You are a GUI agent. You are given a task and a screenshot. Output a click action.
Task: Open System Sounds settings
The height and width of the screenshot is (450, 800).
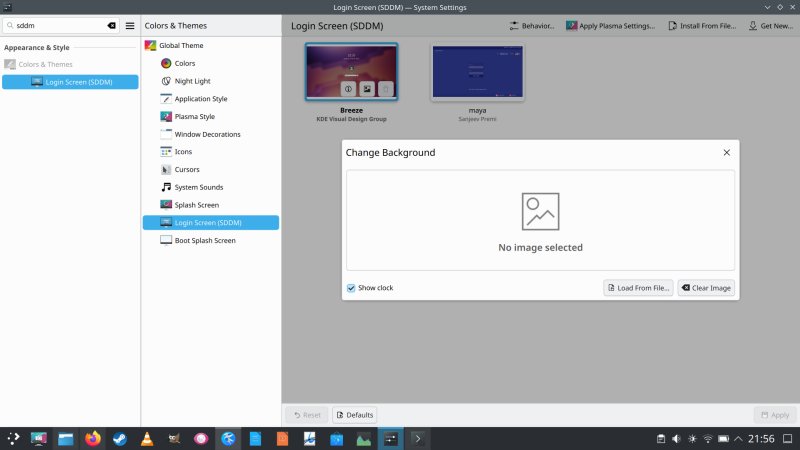[211, 187]
